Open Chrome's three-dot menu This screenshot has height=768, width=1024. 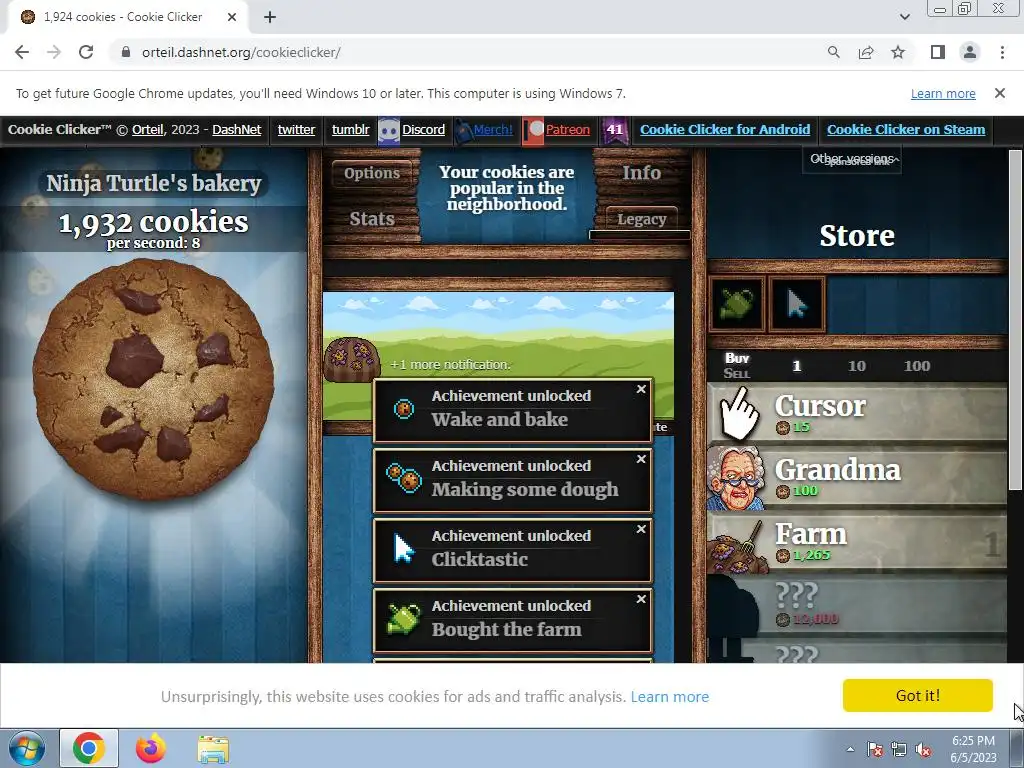1002,52
